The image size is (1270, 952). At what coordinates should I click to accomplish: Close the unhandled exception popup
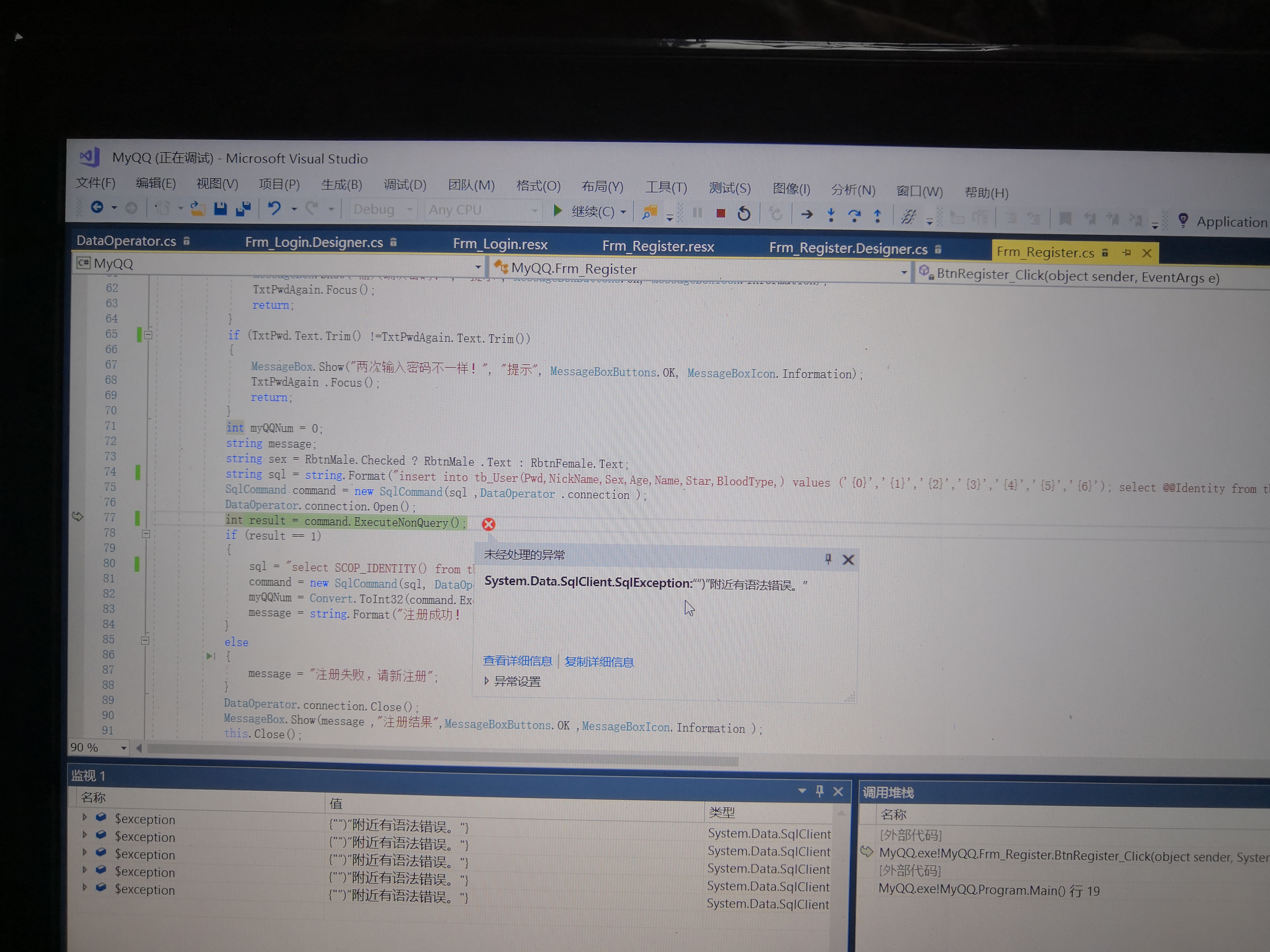[x=848, y=559]
